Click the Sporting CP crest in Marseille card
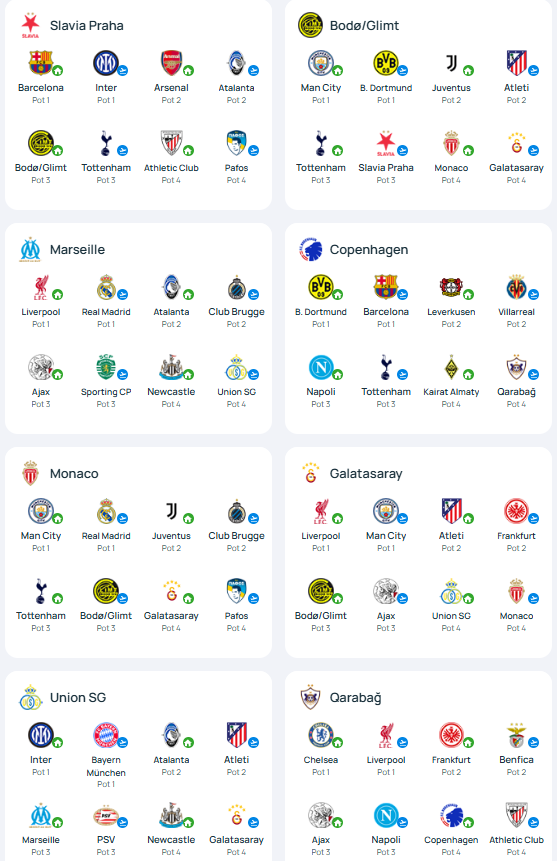Image resolution: width=557 pixels, height=861 pixels. pos(105,367)
